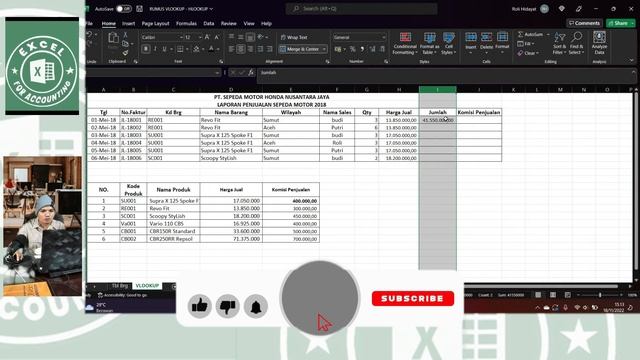Click the Percent Style icon

pyautogui.click(x=352, y=49)
